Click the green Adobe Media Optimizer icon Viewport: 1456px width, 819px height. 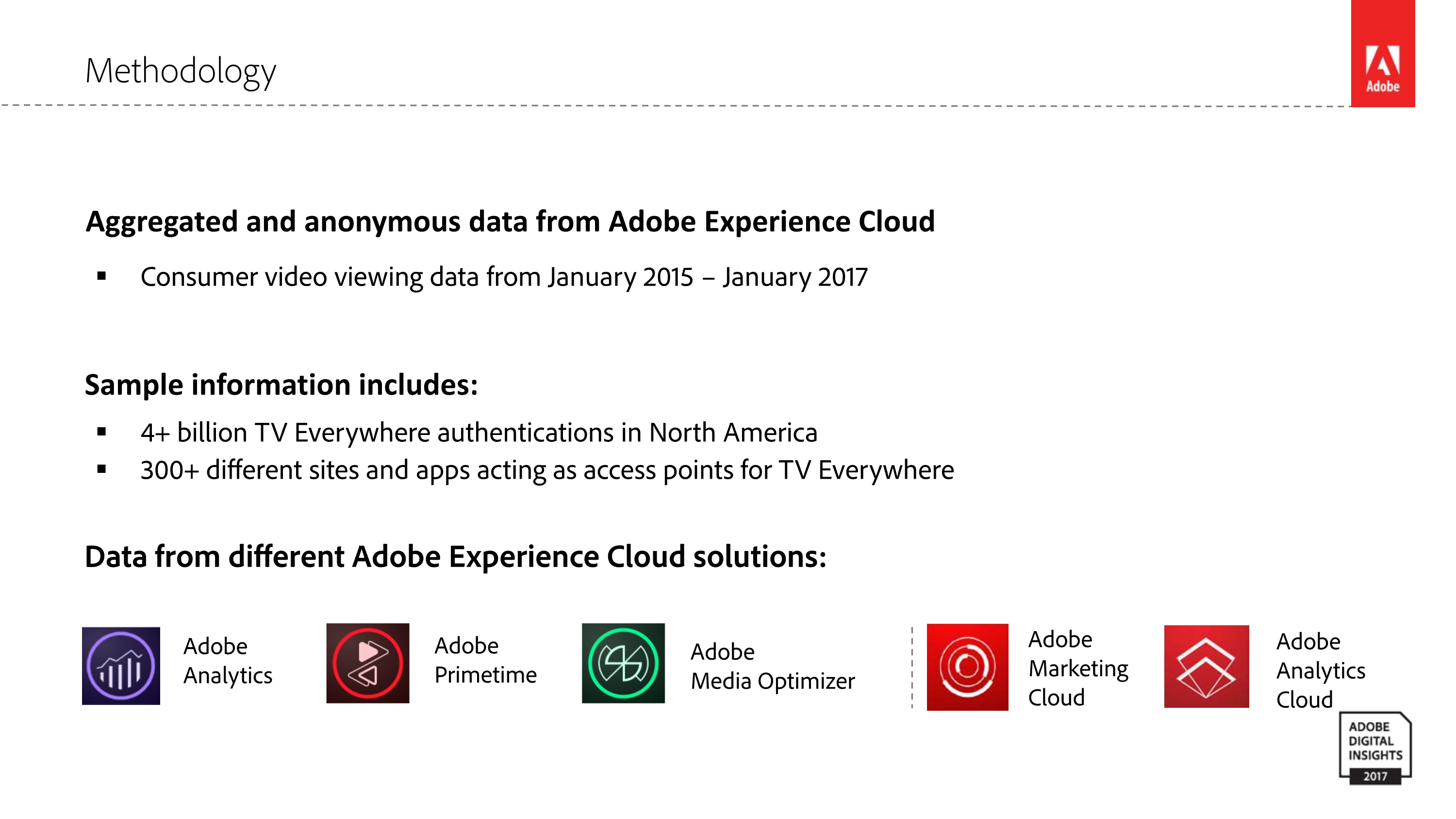(623, 663)
